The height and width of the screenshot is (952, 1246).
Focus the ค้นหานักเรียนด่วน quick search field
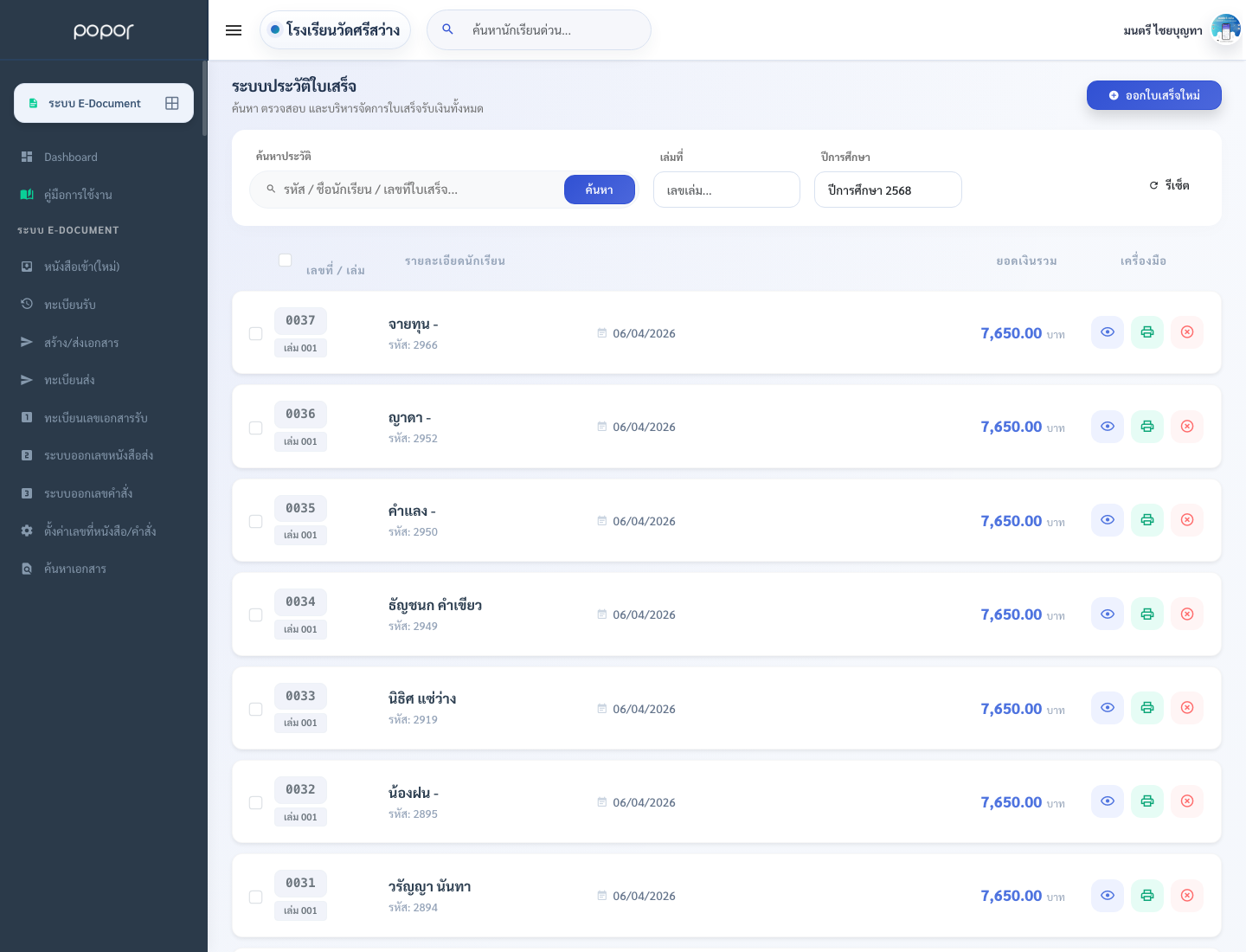tap(539, 29)
